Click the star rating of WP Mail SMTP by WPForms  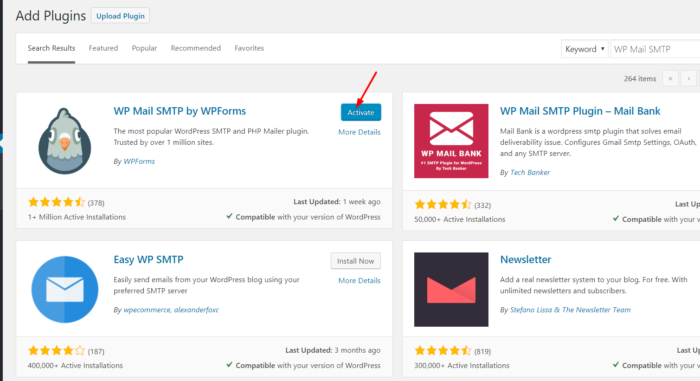tap(56, 202)
